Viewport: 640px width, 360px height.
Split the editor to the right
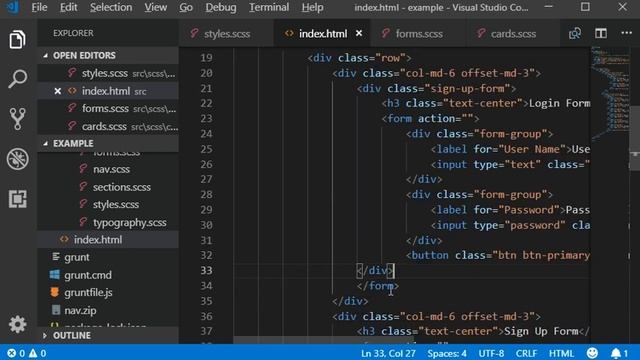pos(601,33)
